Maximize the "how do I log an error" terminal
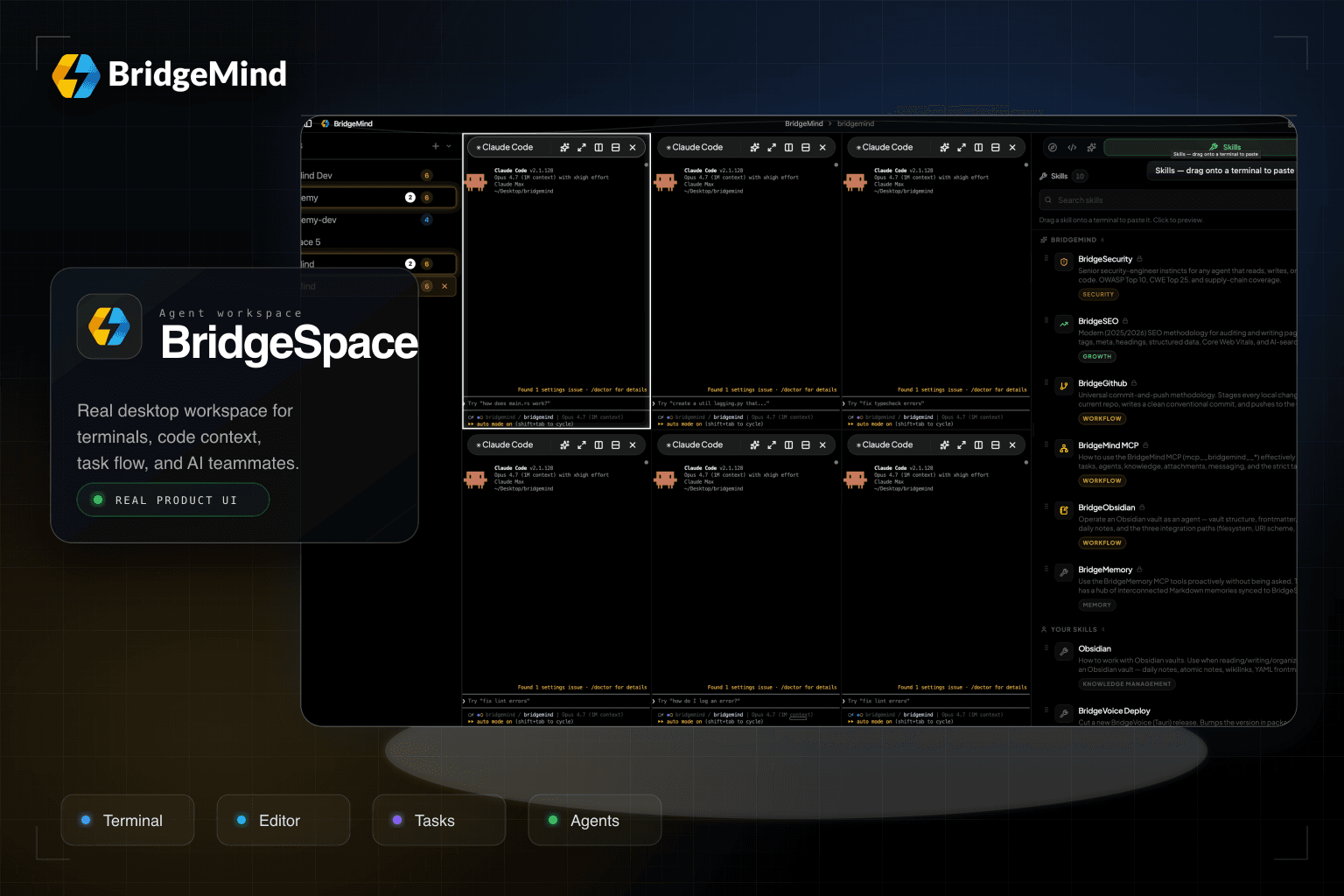 (x=772, y=445)
